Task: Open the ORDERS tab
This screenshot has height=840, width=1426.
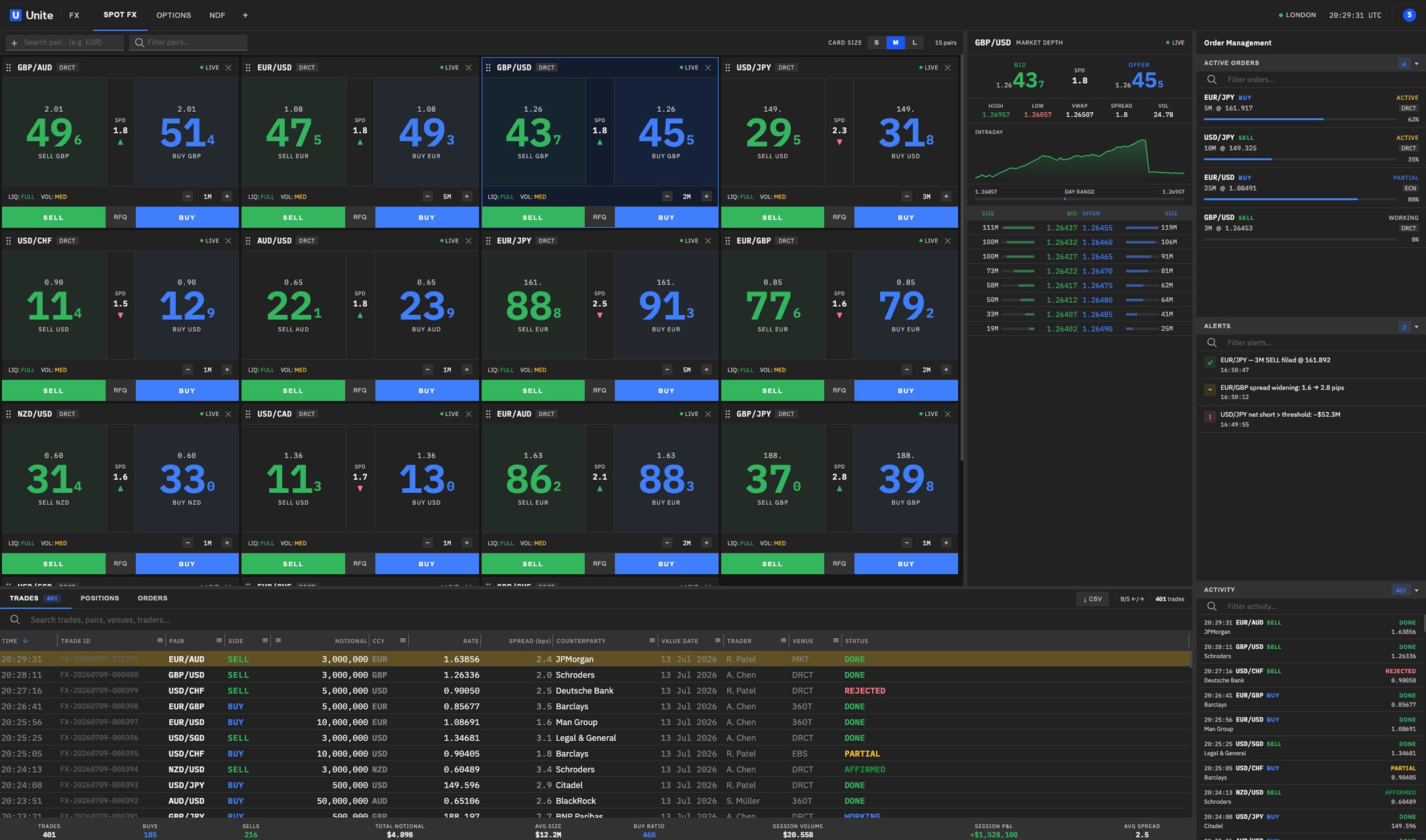Action: click(152, 598)
